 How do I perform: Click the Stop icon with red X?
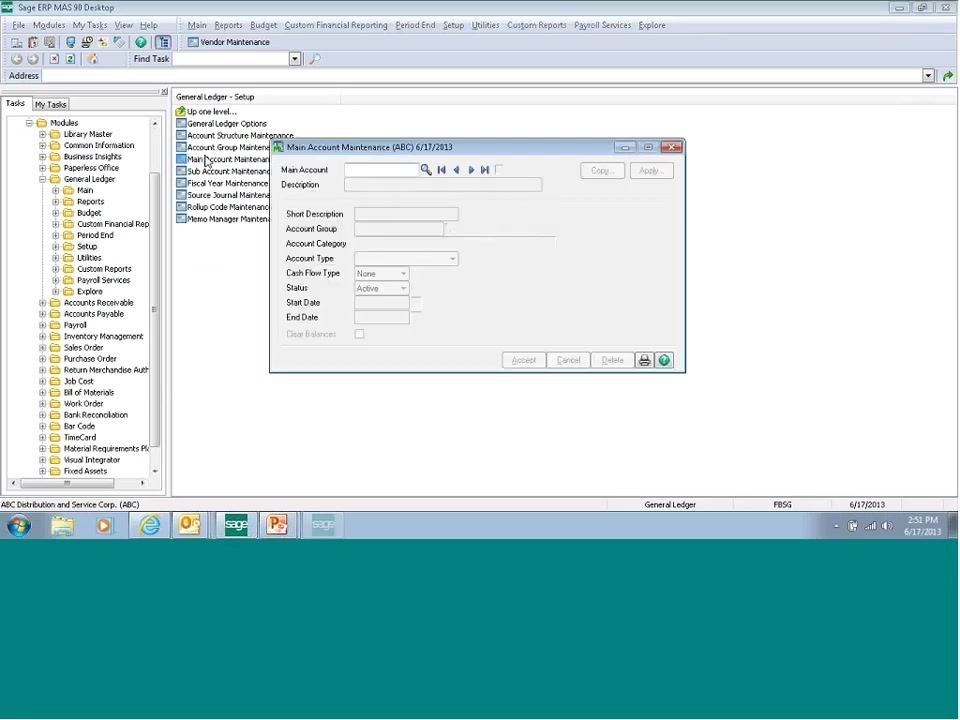coord(54,59)
